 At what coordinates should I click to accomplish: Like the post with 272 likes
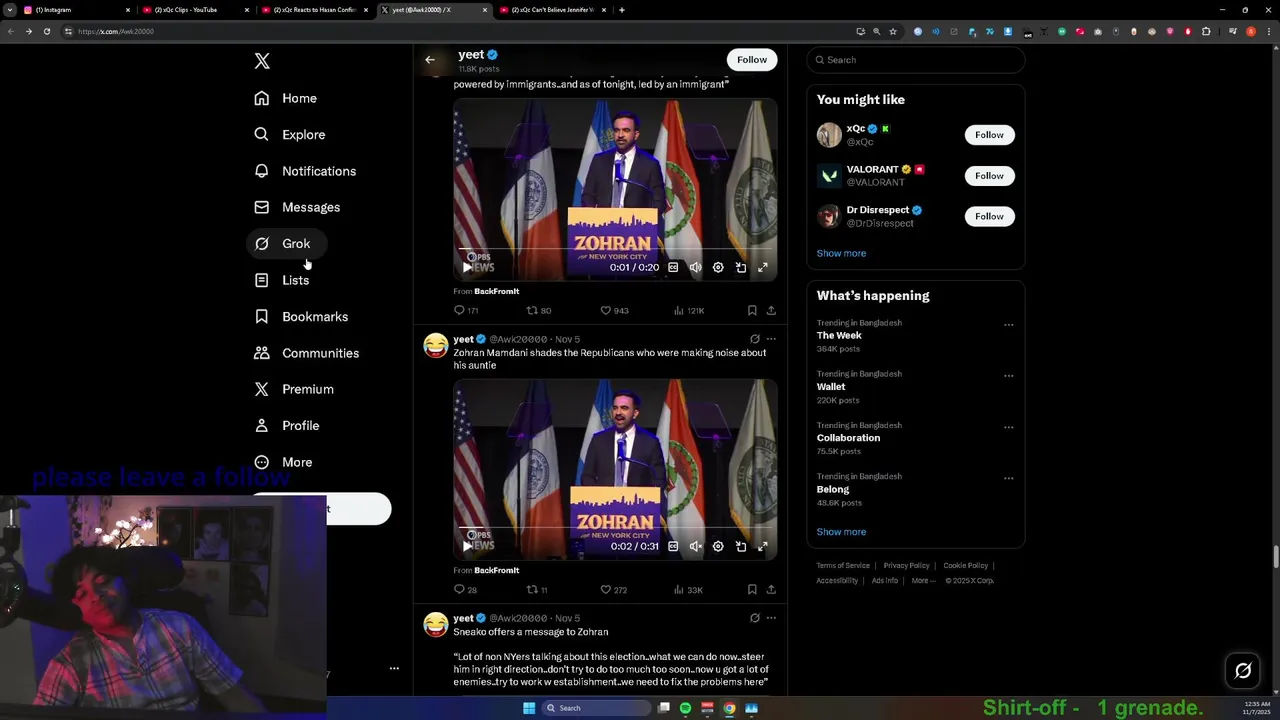coord(613,590)
